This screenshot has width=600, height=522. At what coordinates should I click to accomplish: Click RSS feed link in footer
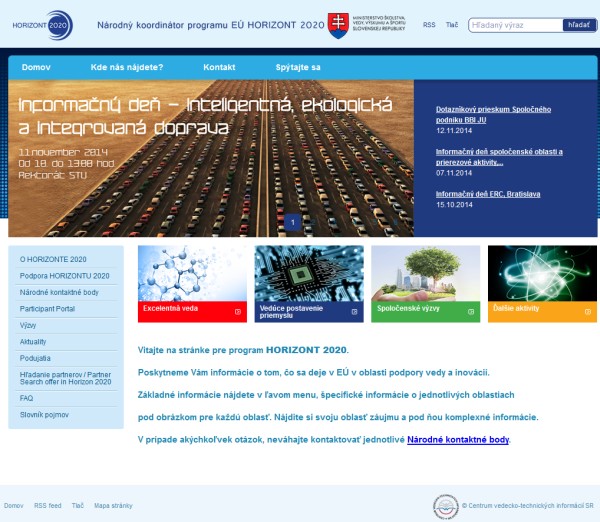pyautogui.click(x=47, y=506)
